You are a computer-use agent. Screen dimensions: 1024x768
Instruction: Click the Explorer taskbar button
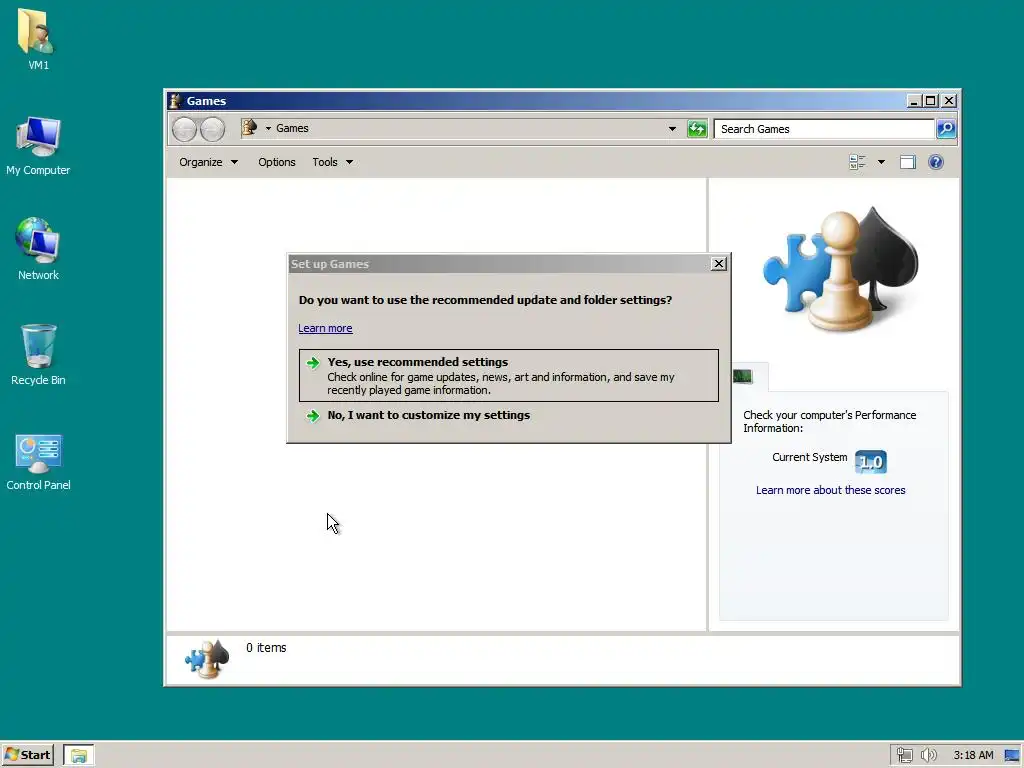(x=79, y=756)
